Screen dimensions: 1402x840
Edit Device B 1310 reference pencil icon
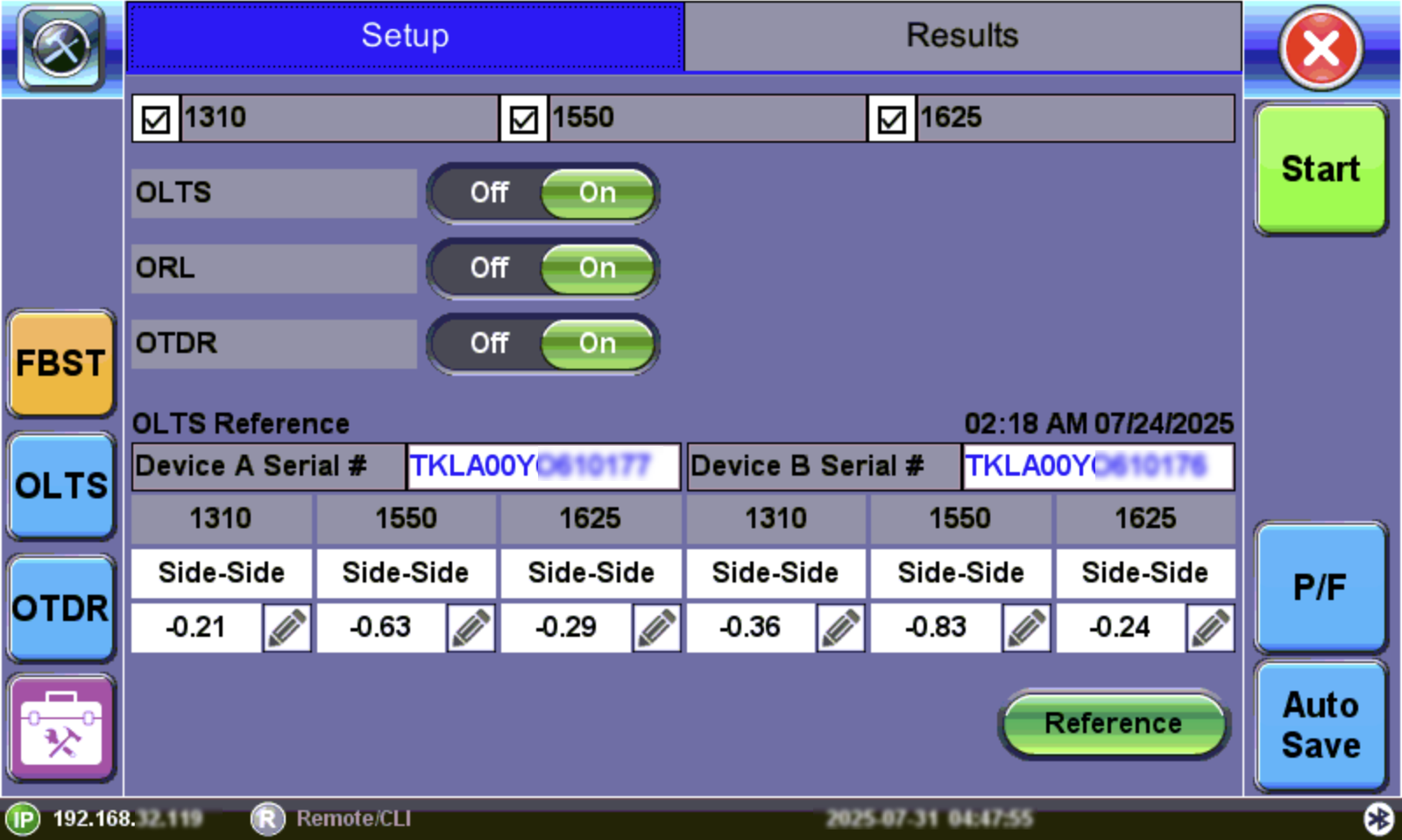coord(841,628)
